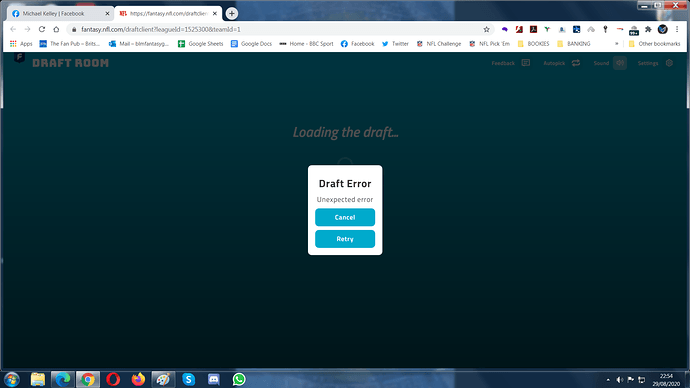Open Skype from the taskbar
Image resolution: width=690 pixels, height=388 pixels.
tap(188, 379)
